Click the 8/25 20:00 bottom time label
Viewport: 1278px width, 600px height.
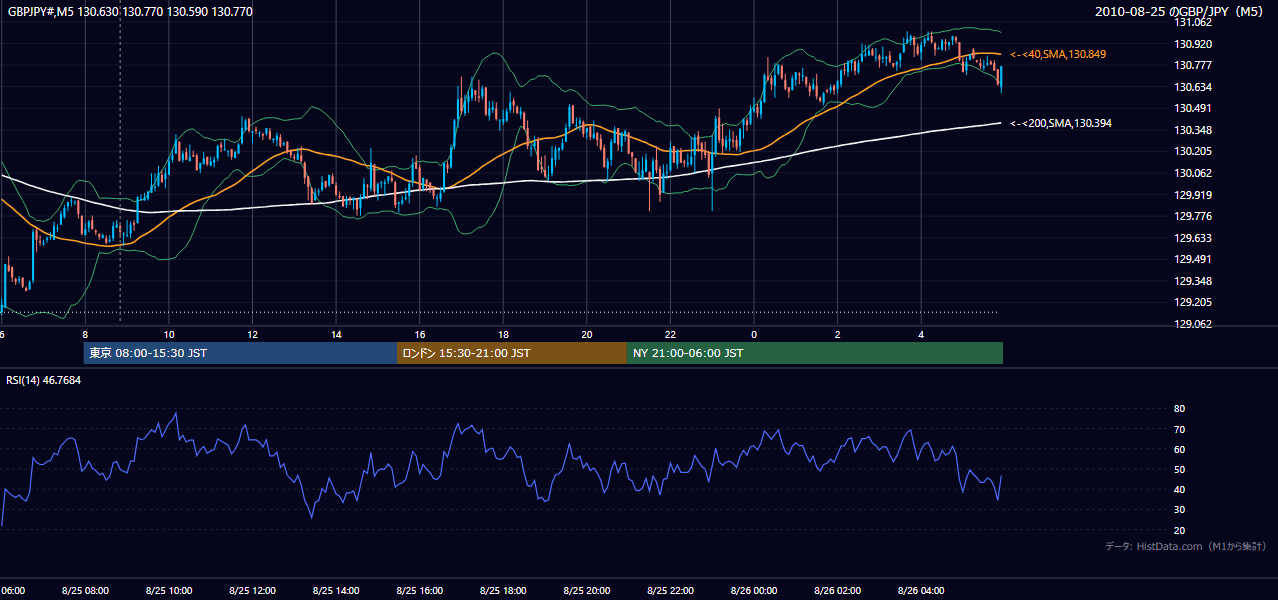(587, 590)
